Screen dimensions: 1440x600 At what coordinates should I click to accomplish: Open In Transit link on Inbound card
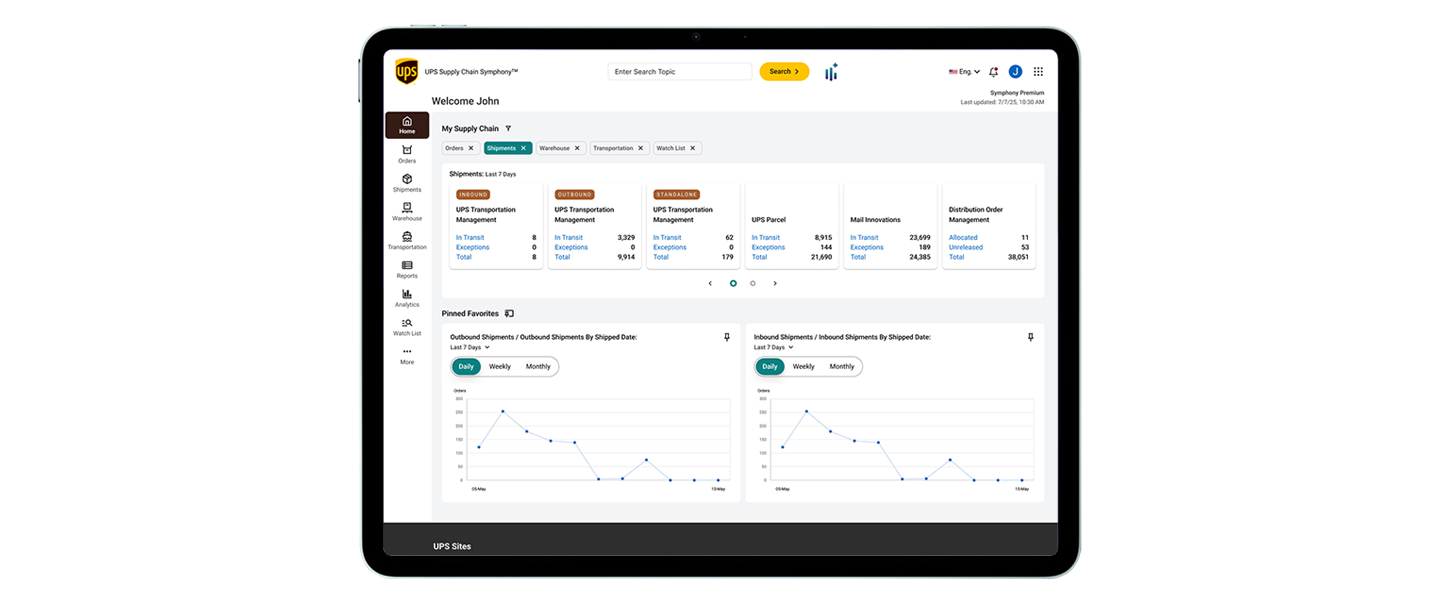[470, 238]
